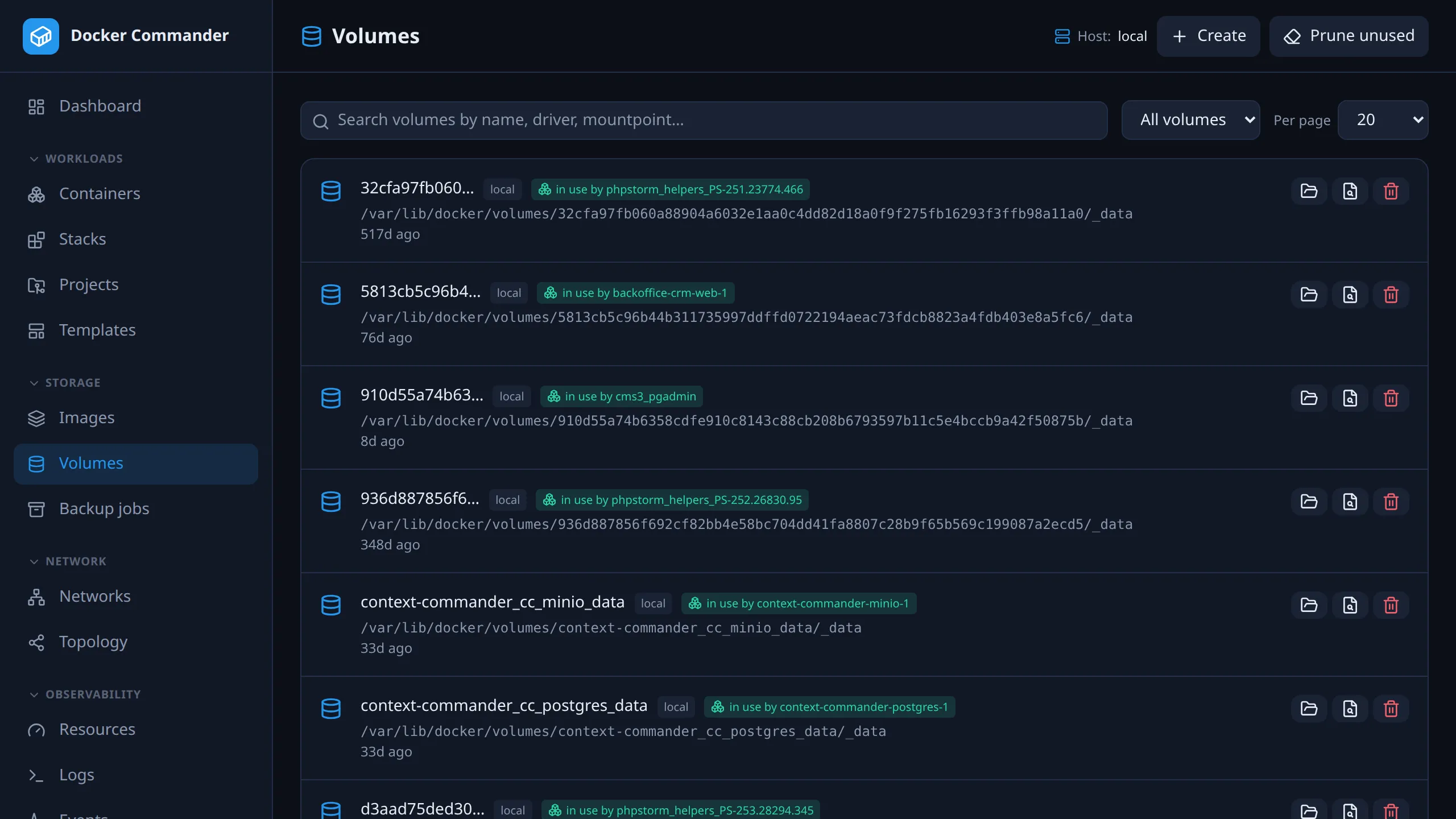1456x819 pixels.
Task: Collapse the Storage section
Action: click(x=65, y=383)
